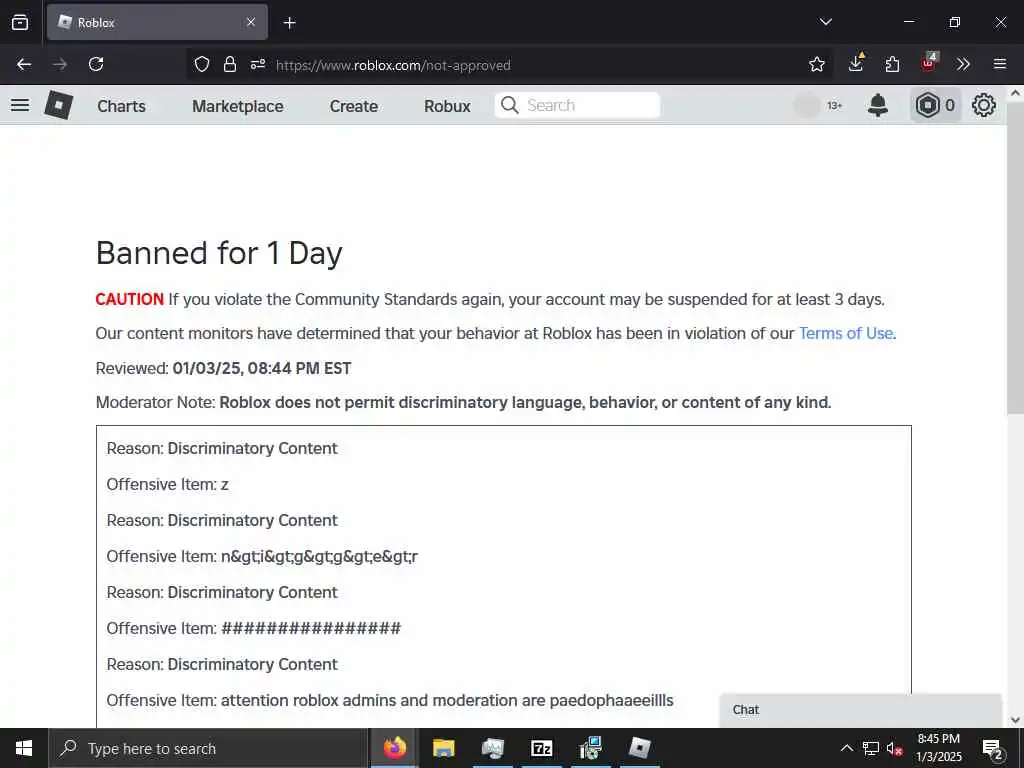Go forward one page
The width and height of the screenshot is (1024, 768).
pos(60,64)
